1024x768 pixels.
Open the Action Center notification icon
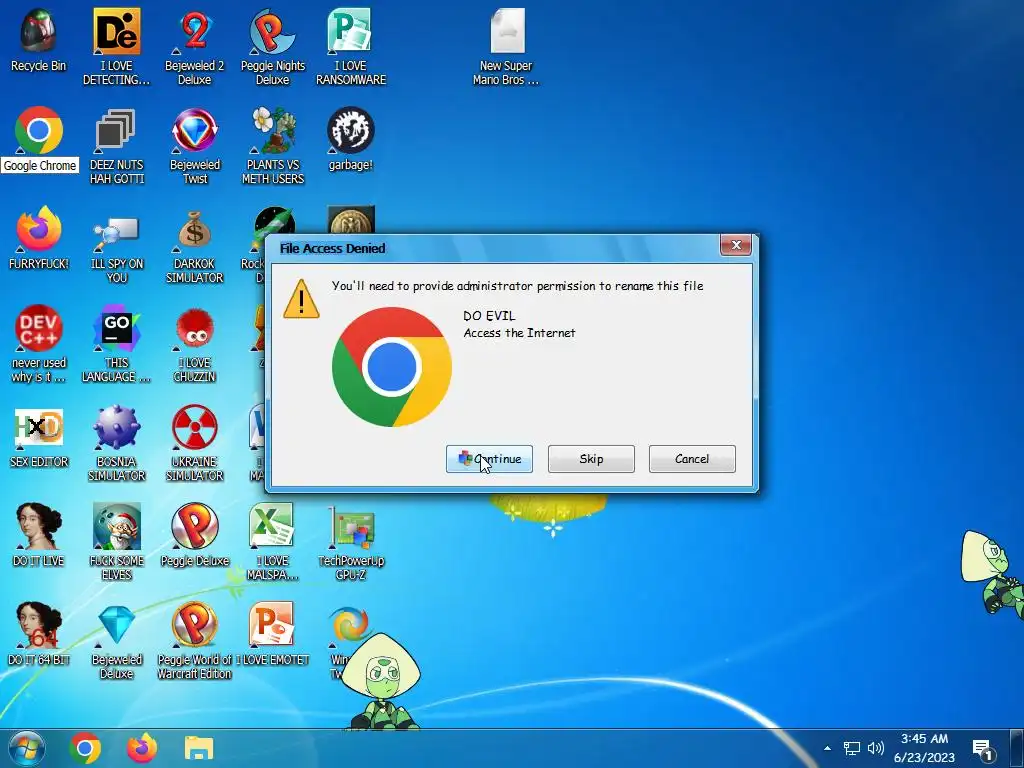[983, 749]
